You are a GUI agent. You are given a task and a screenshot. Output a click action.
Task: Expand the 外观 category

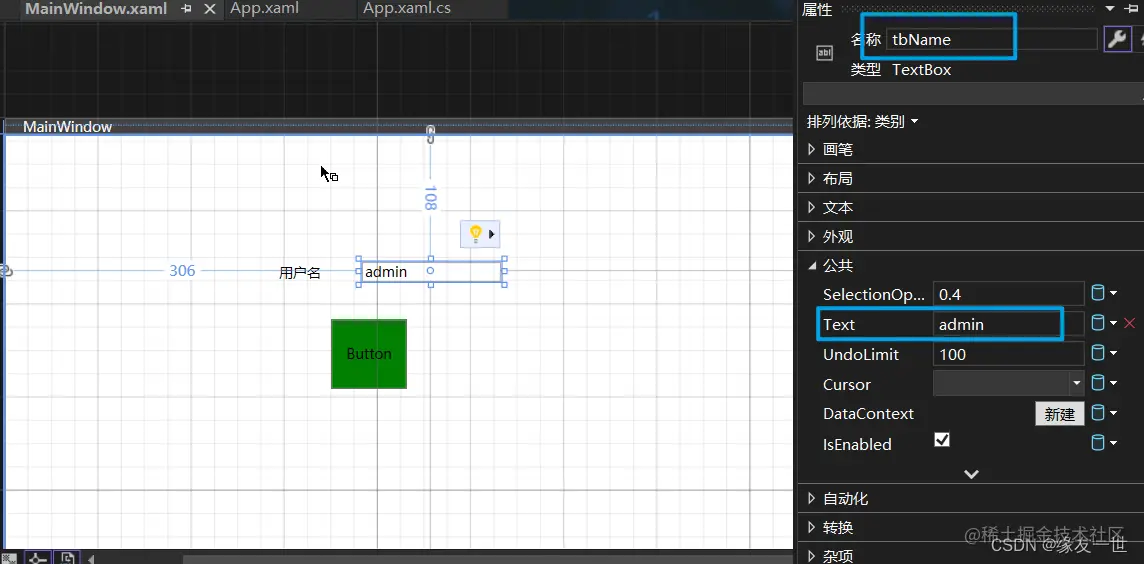(811, 237)
